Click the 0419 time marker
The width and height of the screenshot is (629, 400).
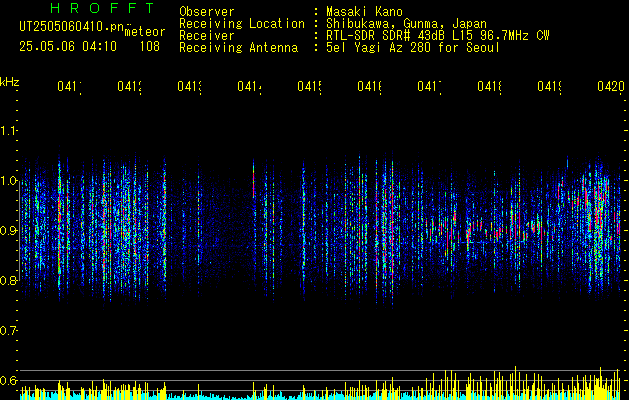coord(550,86)
